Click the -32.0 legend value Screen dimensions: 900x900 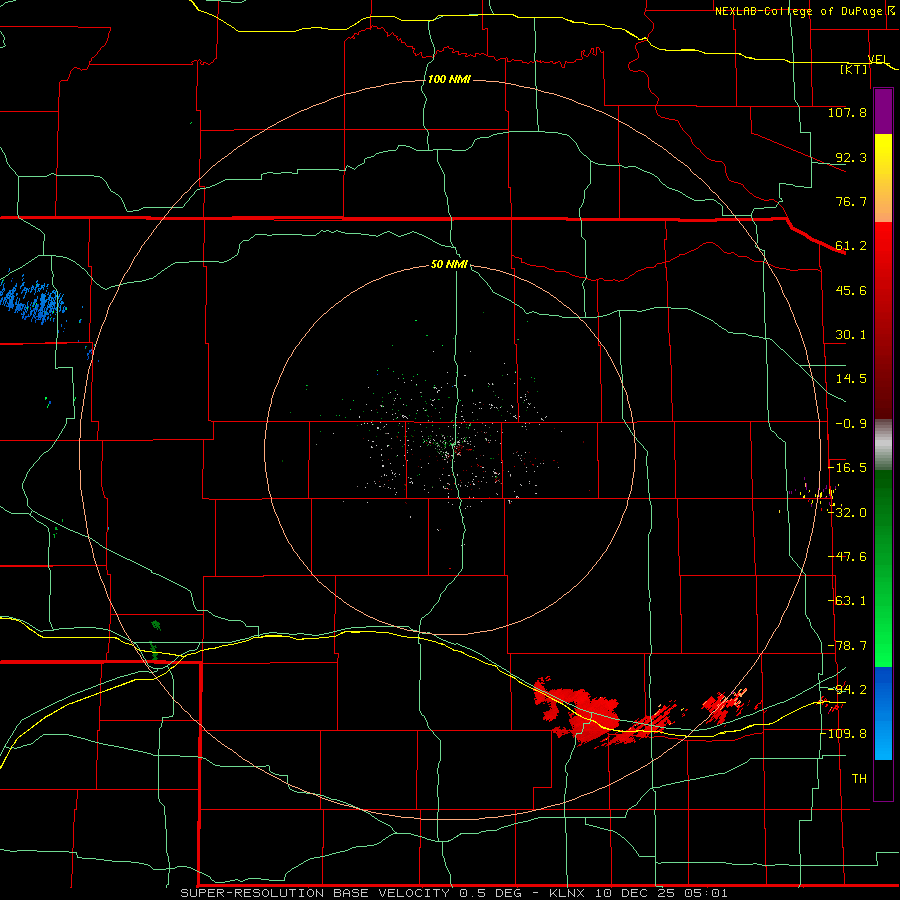click(848, 512)
